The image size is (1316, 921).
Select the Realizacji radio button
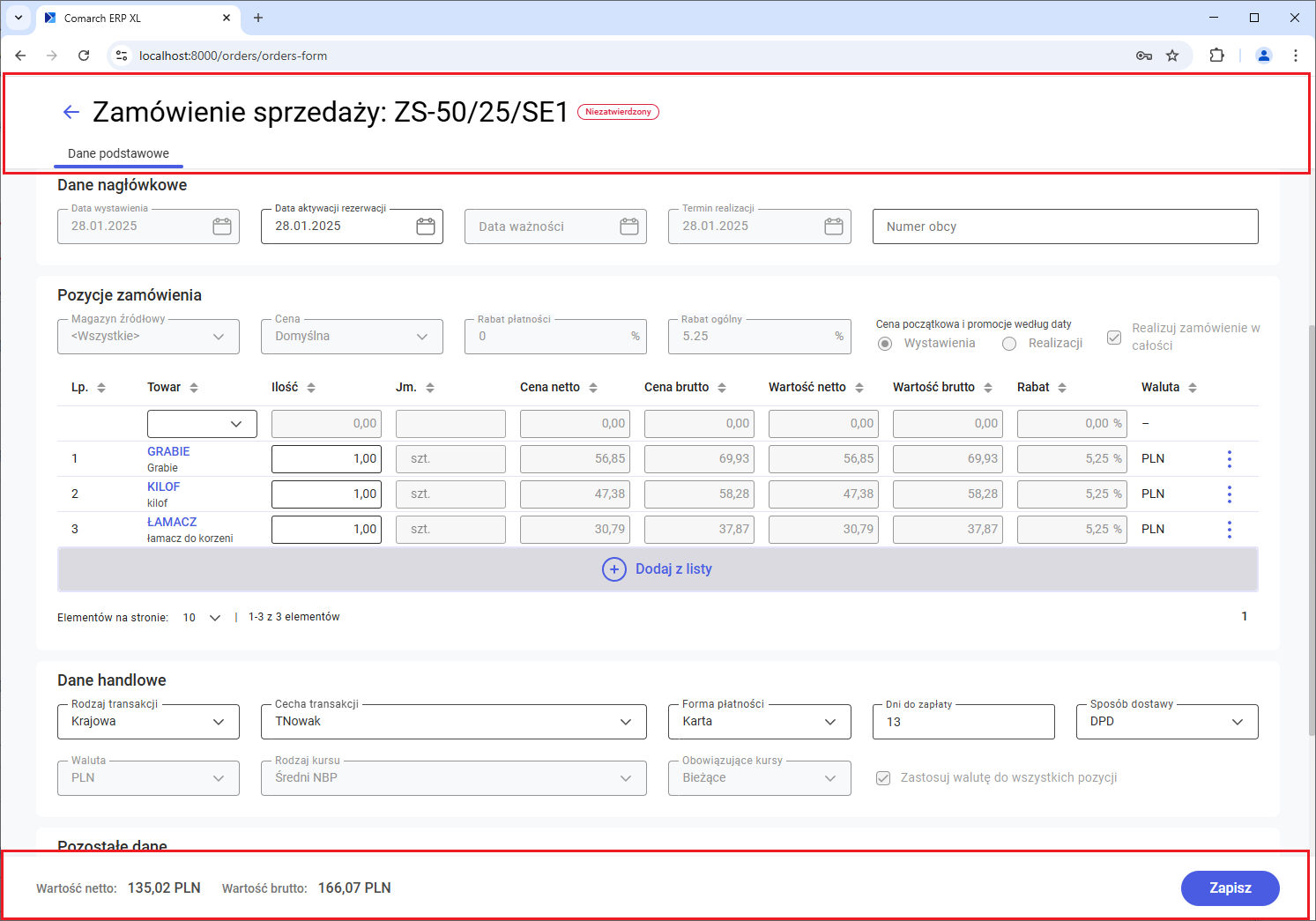pyautogui.click(x=1009, y=344)
